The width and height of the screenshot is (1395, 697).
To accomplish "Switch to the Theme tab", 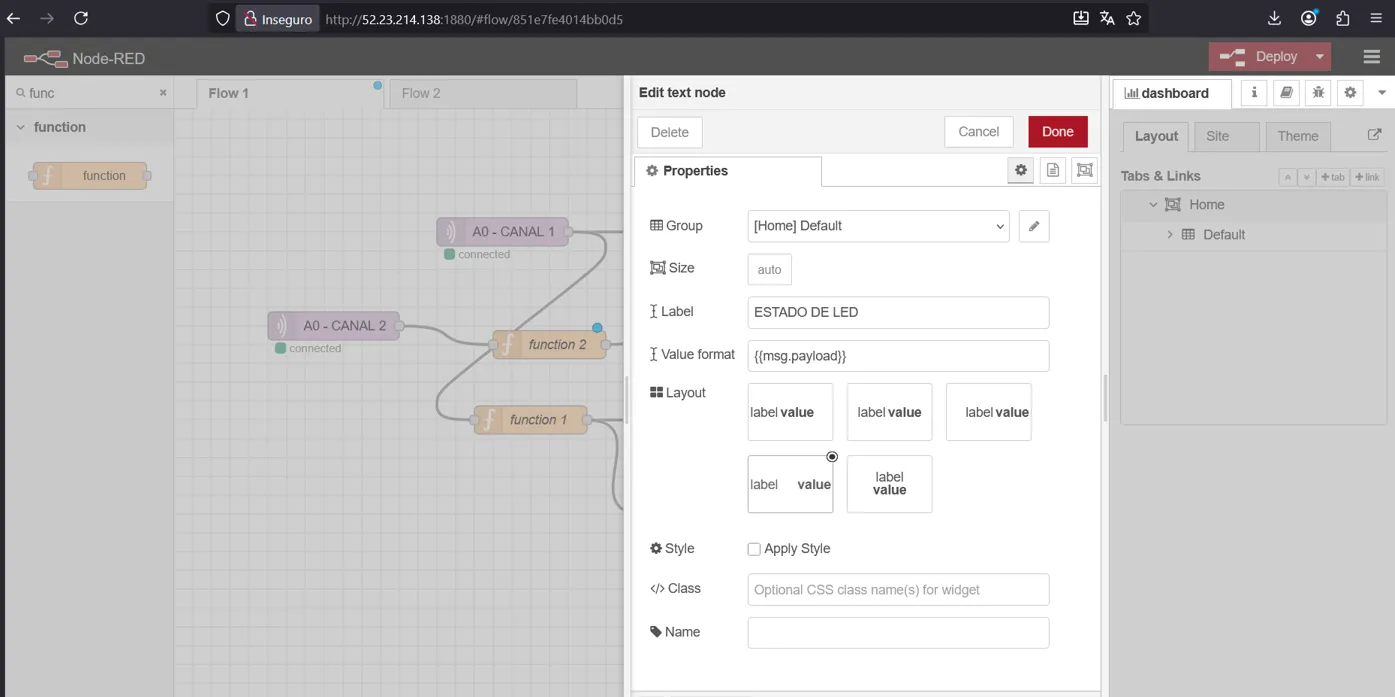I will pyautogui.click(x=1297, y=136).
